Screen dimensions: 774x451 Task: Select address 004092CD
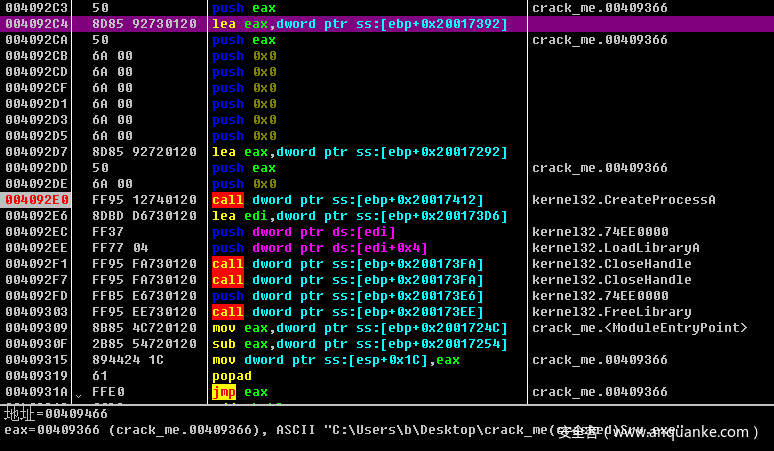click(x=36, y=72)
